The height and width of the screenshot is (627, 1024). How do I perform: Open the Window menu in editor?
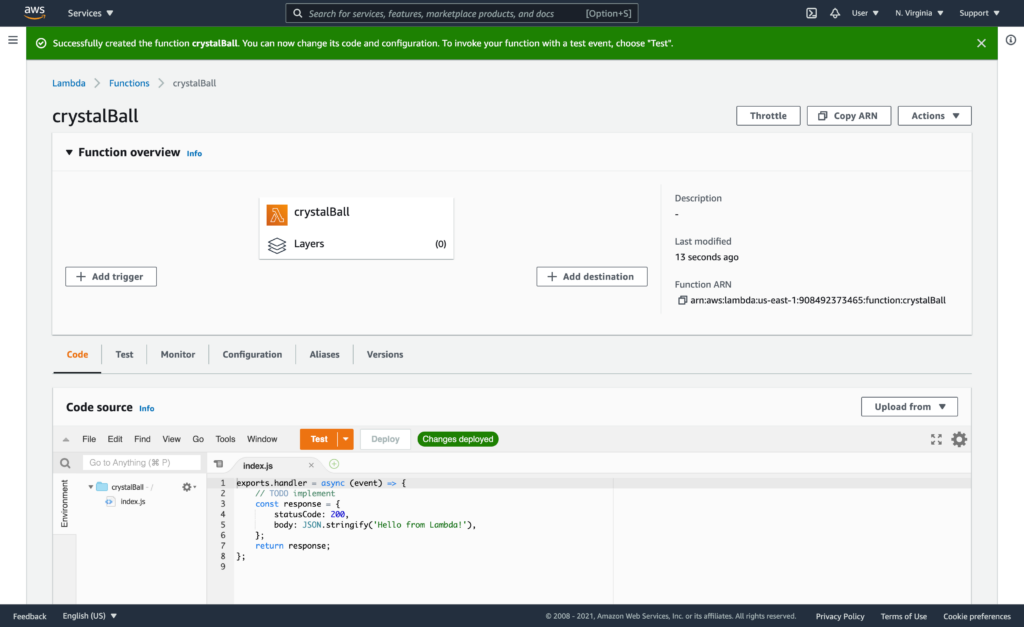262,439
